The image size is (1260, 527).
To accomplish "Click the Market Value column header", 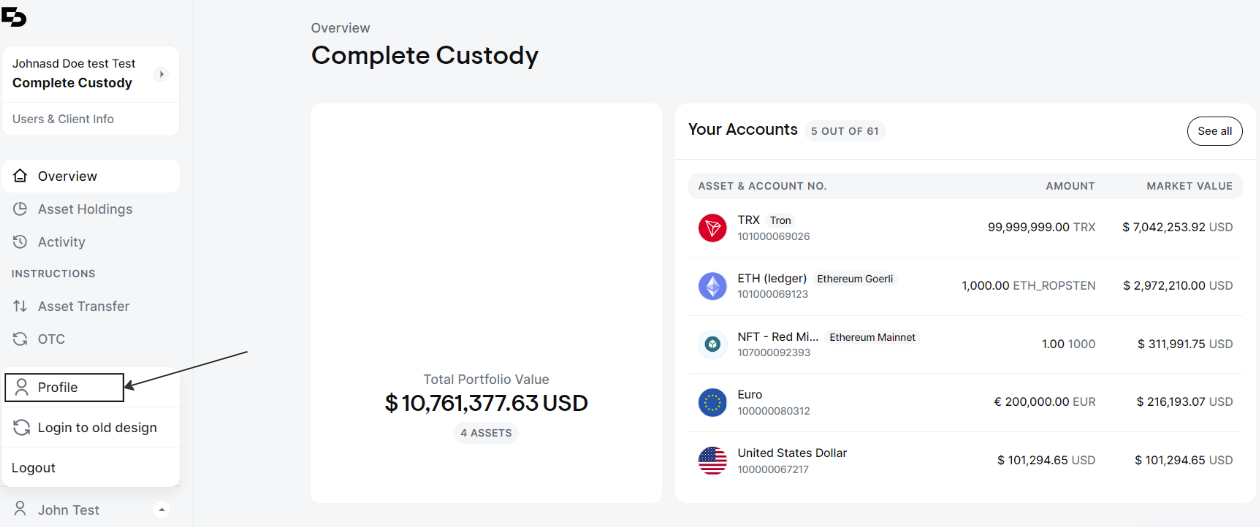I will 1175,186.
